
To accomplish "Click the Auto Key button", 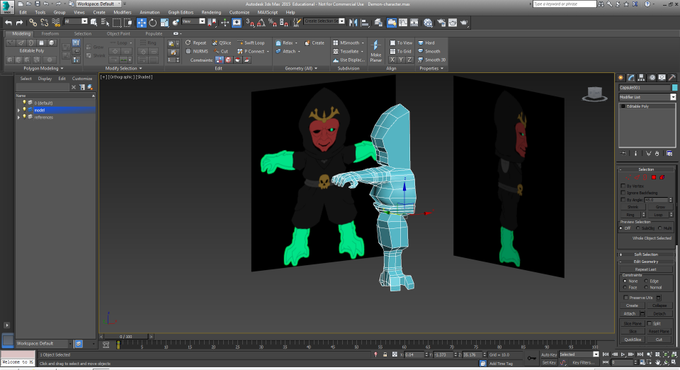I will 549,355.
